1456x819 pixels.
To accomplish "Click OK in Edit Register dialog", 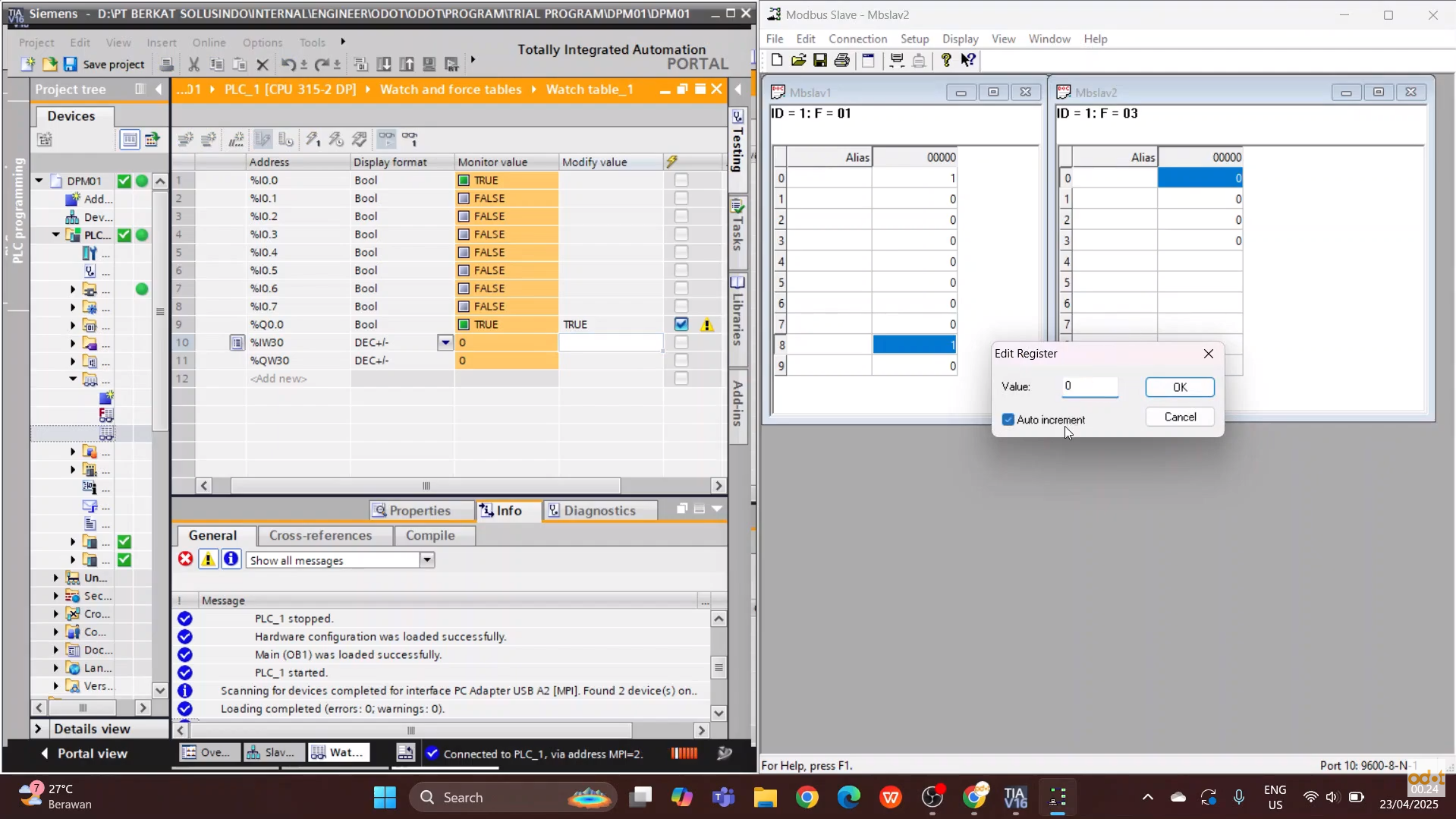I will point(1180,387).
